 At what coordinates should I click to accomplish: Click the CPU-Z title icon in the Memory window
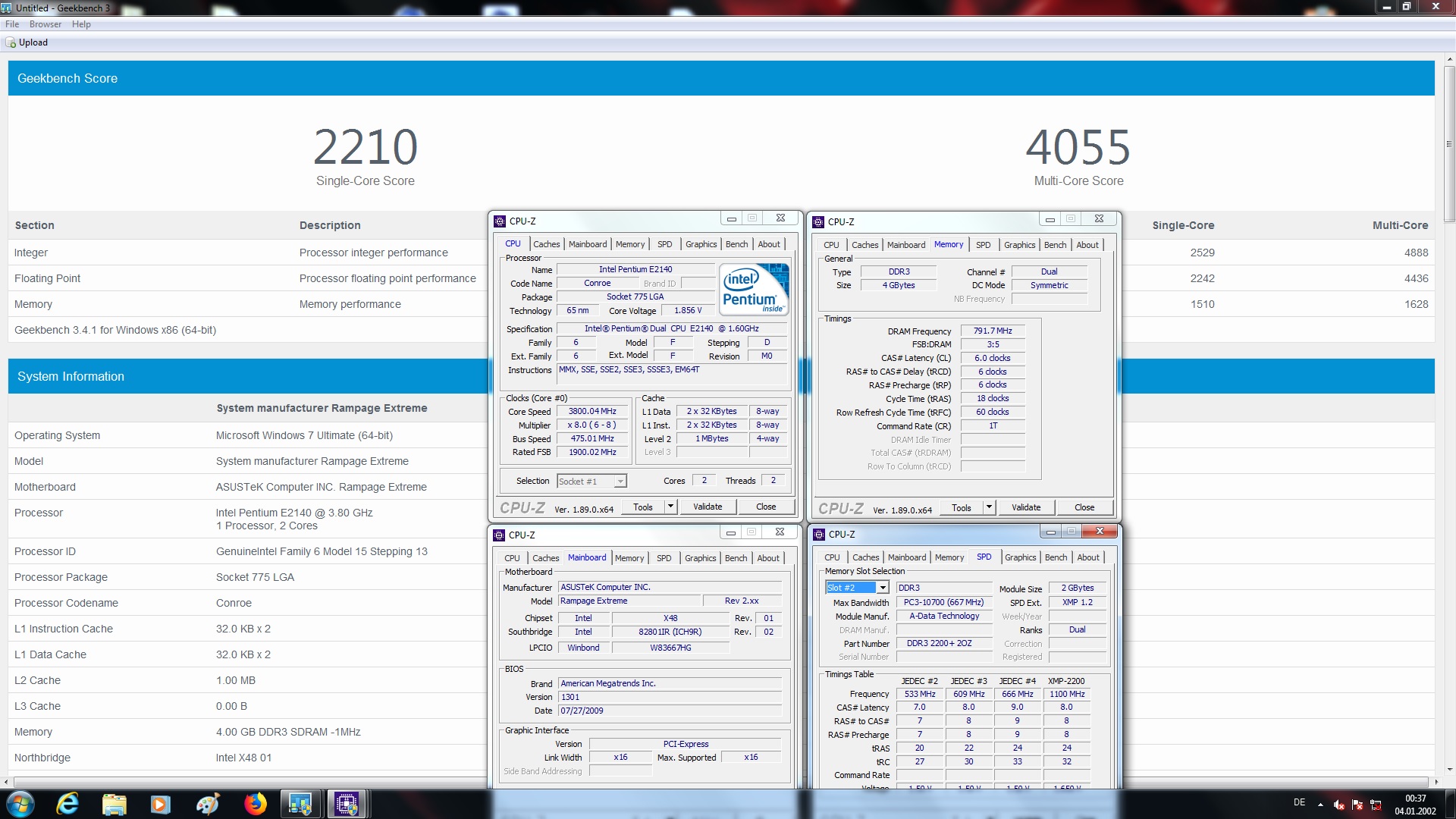pyautogui.click(x=818, y=222)
